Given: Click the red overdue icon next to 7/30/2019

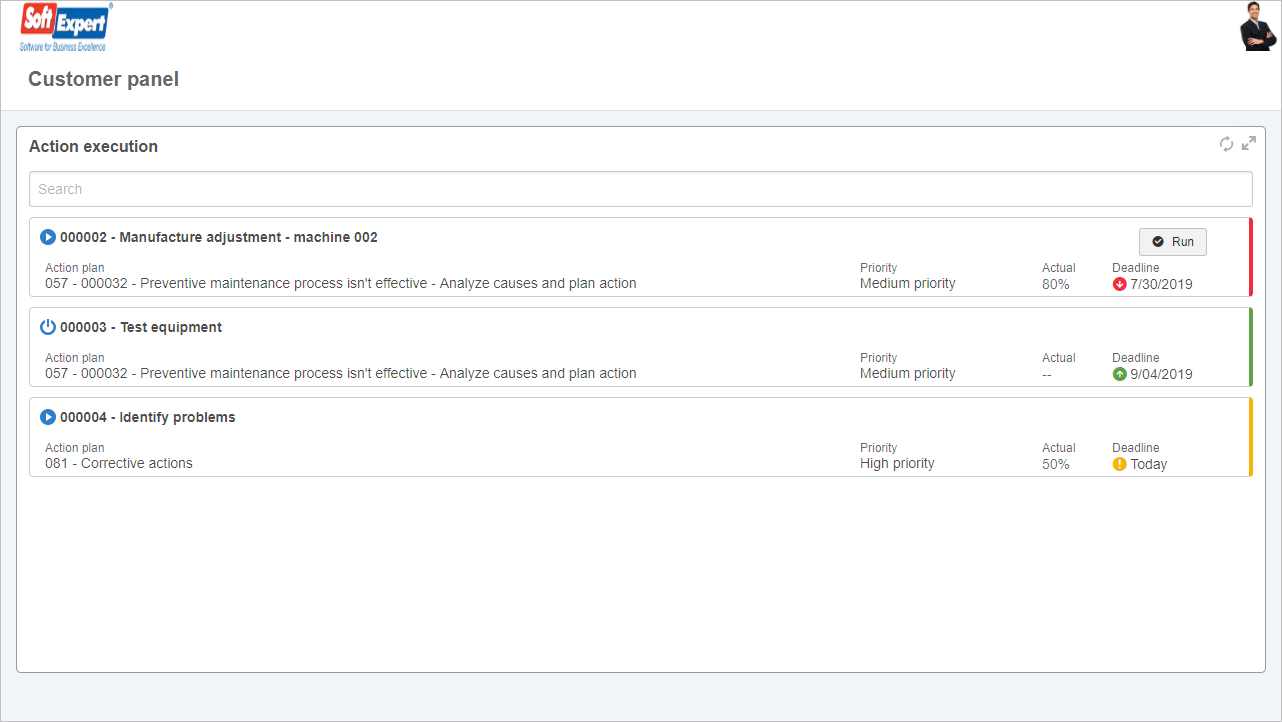Looking at the screenshot, I should 1120,284.
